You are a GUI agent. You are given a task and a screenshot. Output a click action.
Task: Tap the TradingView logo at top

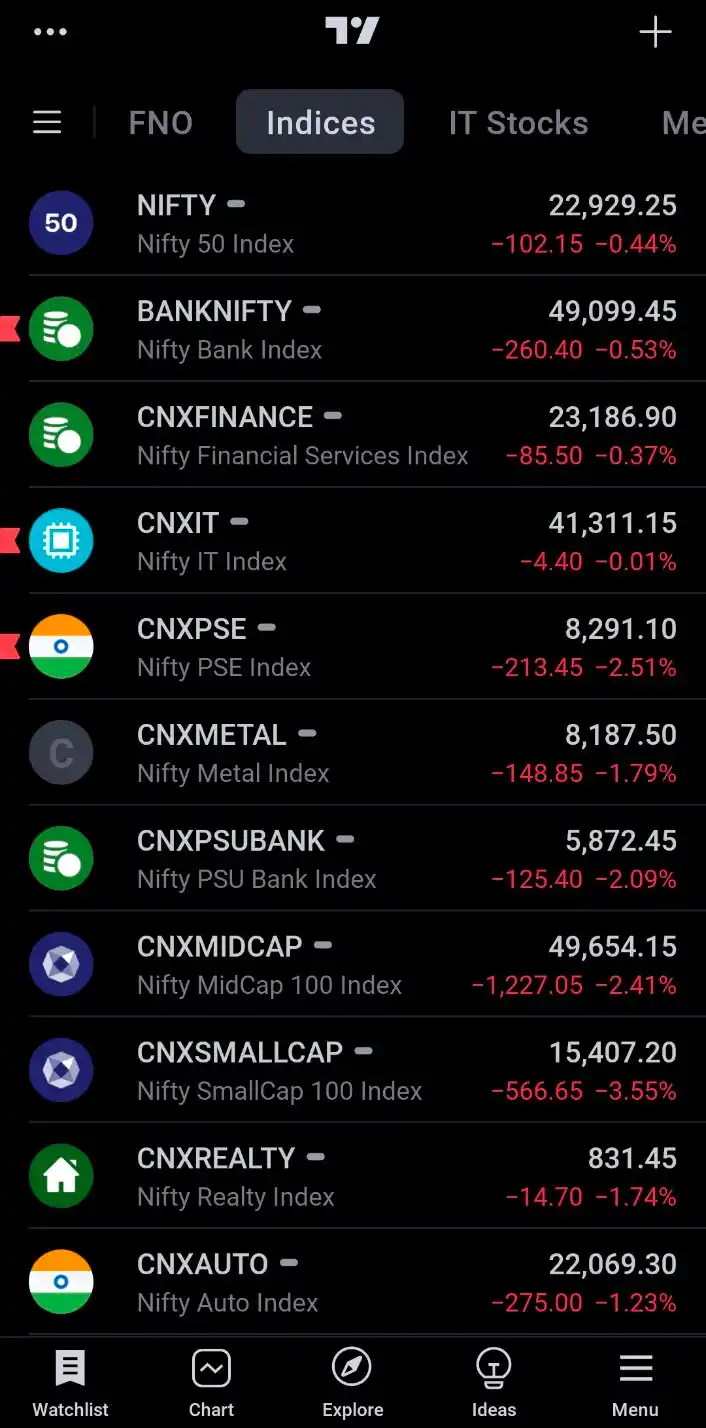click(x=352, y=31)
